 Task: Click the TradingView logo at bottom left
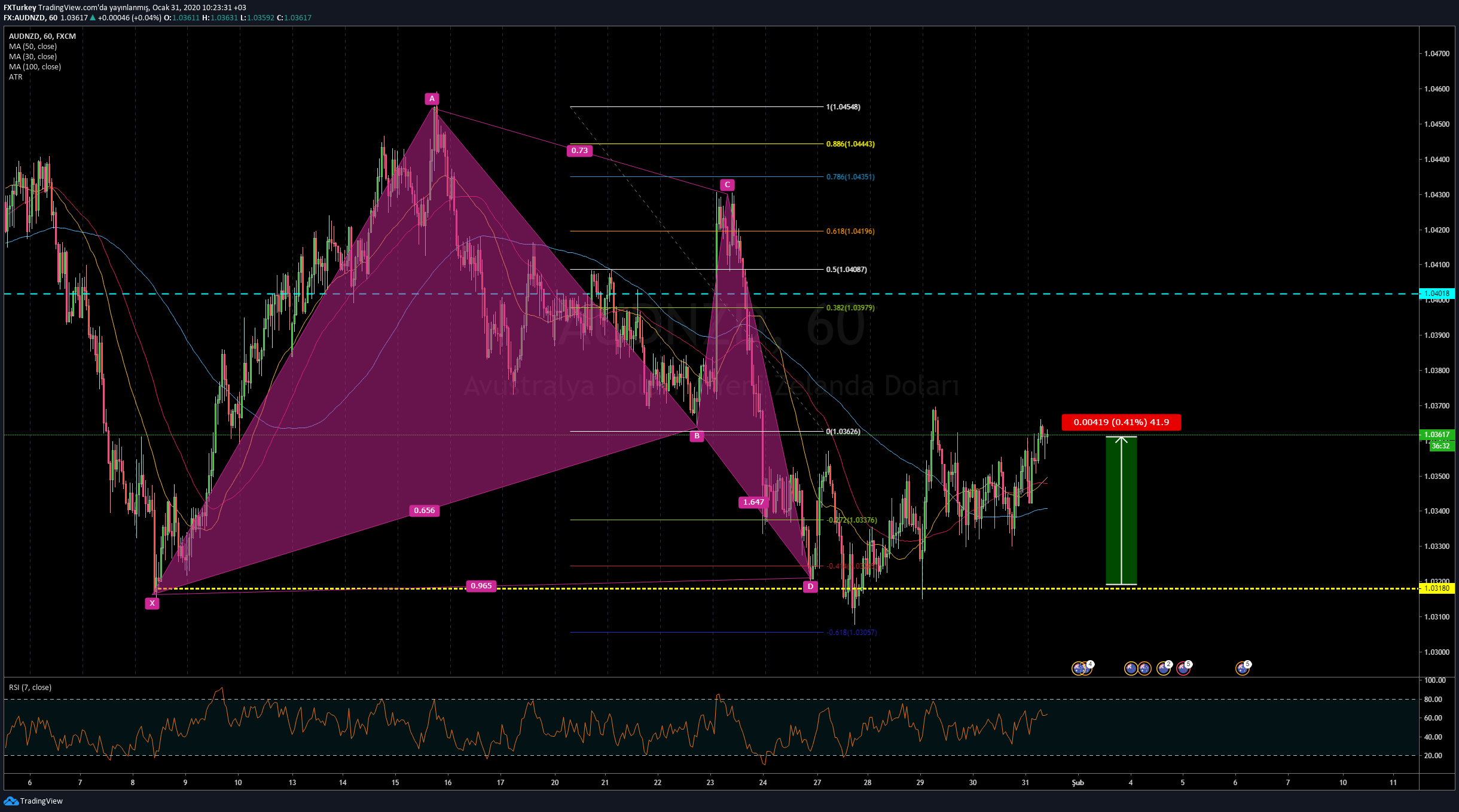33,801
